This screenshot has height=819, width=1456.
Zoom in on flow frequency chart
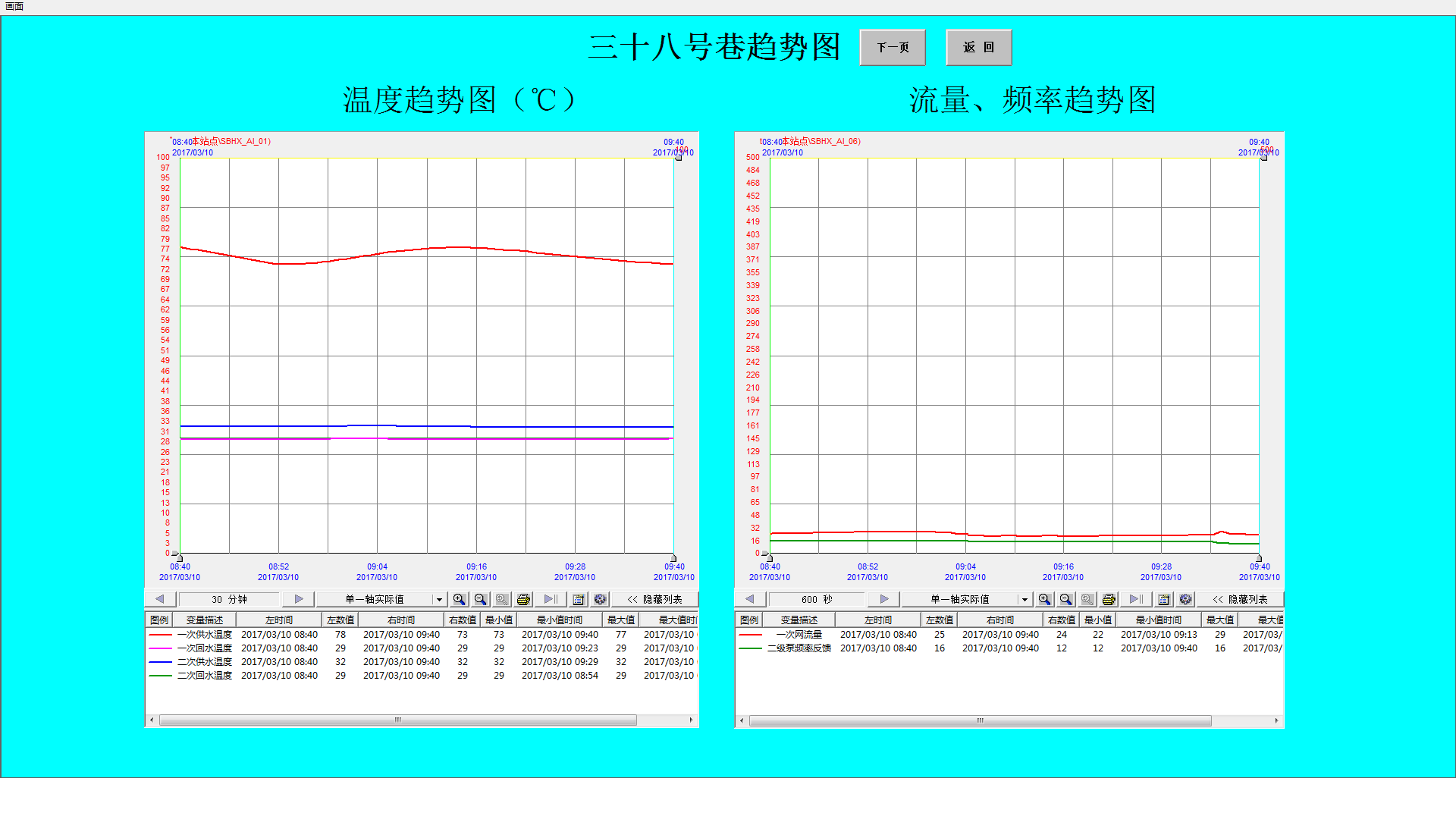1044,599
